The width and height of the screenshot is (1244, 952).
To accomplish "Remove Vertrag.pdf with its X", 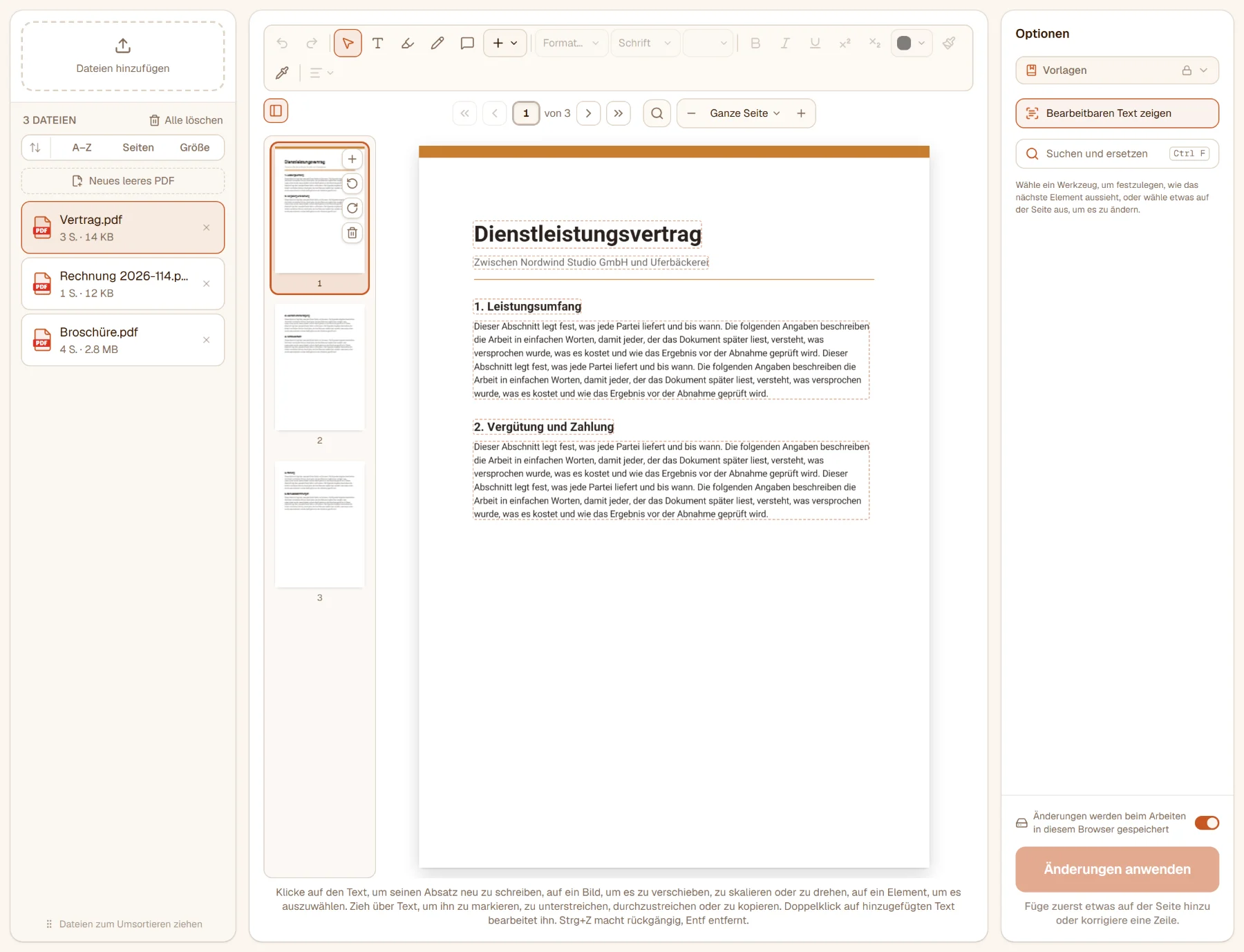I will point(206,227).
